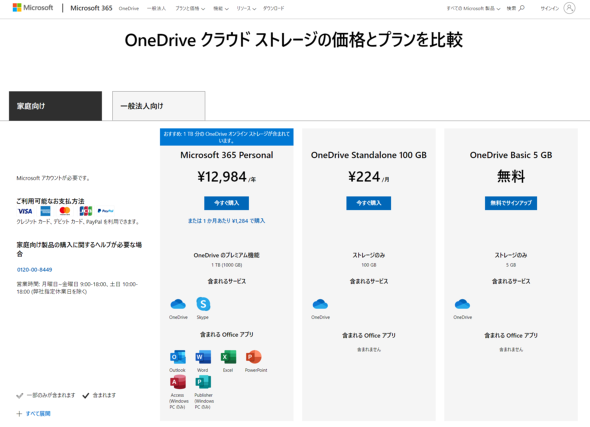Image resolution: width=590 pixels, height=427 pixels.
Task: Click the 含まれます legend checkmark
Action: click(86, 395)
